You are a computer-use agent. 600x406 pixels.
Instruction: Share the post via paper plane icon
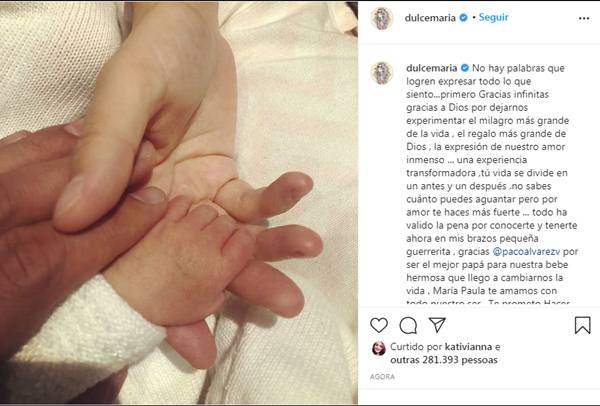(x=437, y=324)
